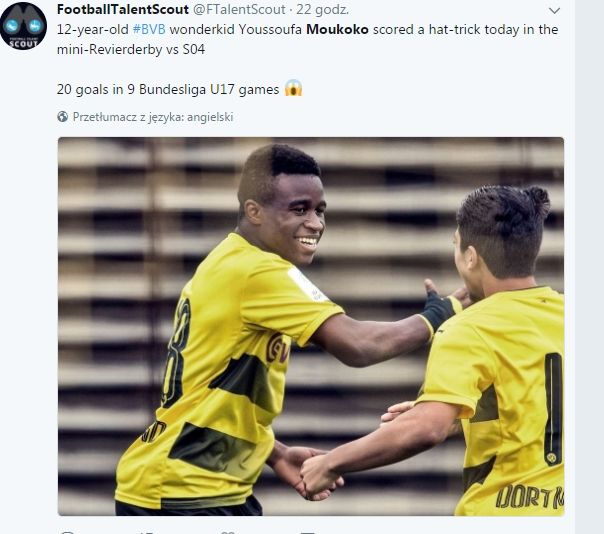
Task: Click the @FTalentScout handle
Action: click(239, 9)
